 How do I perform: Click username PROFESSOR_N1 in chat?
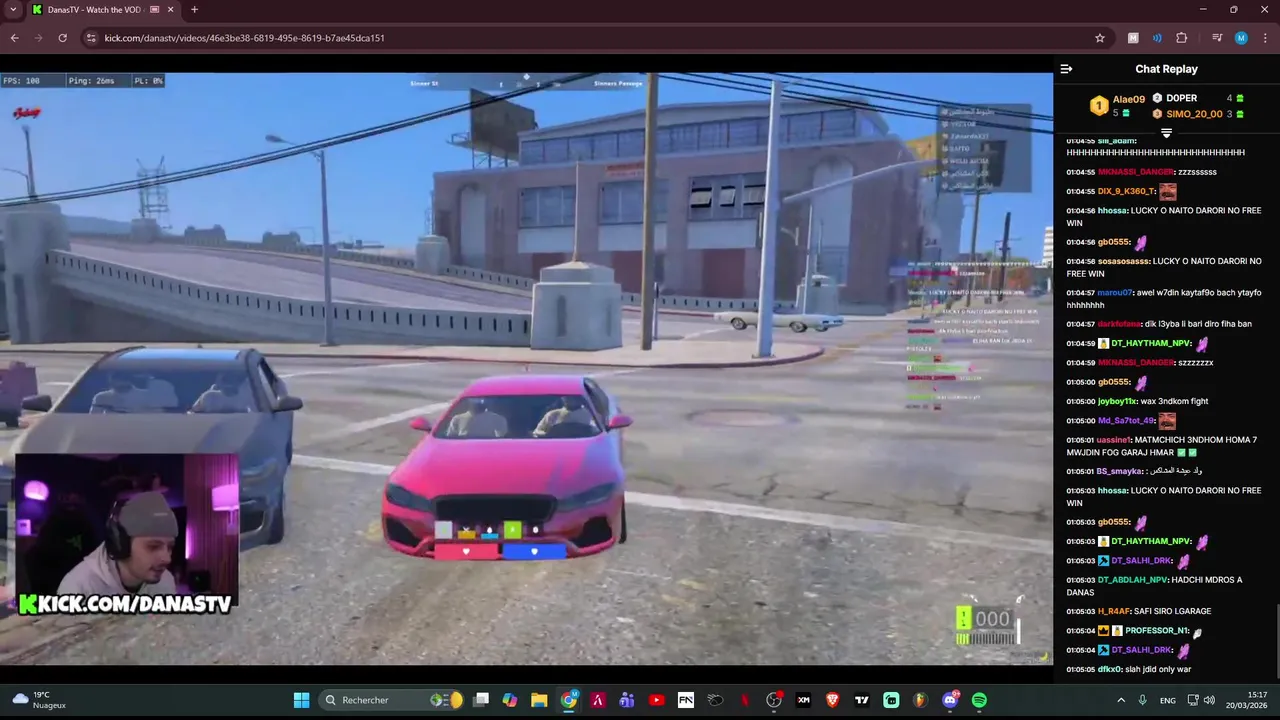(1156, 631)
